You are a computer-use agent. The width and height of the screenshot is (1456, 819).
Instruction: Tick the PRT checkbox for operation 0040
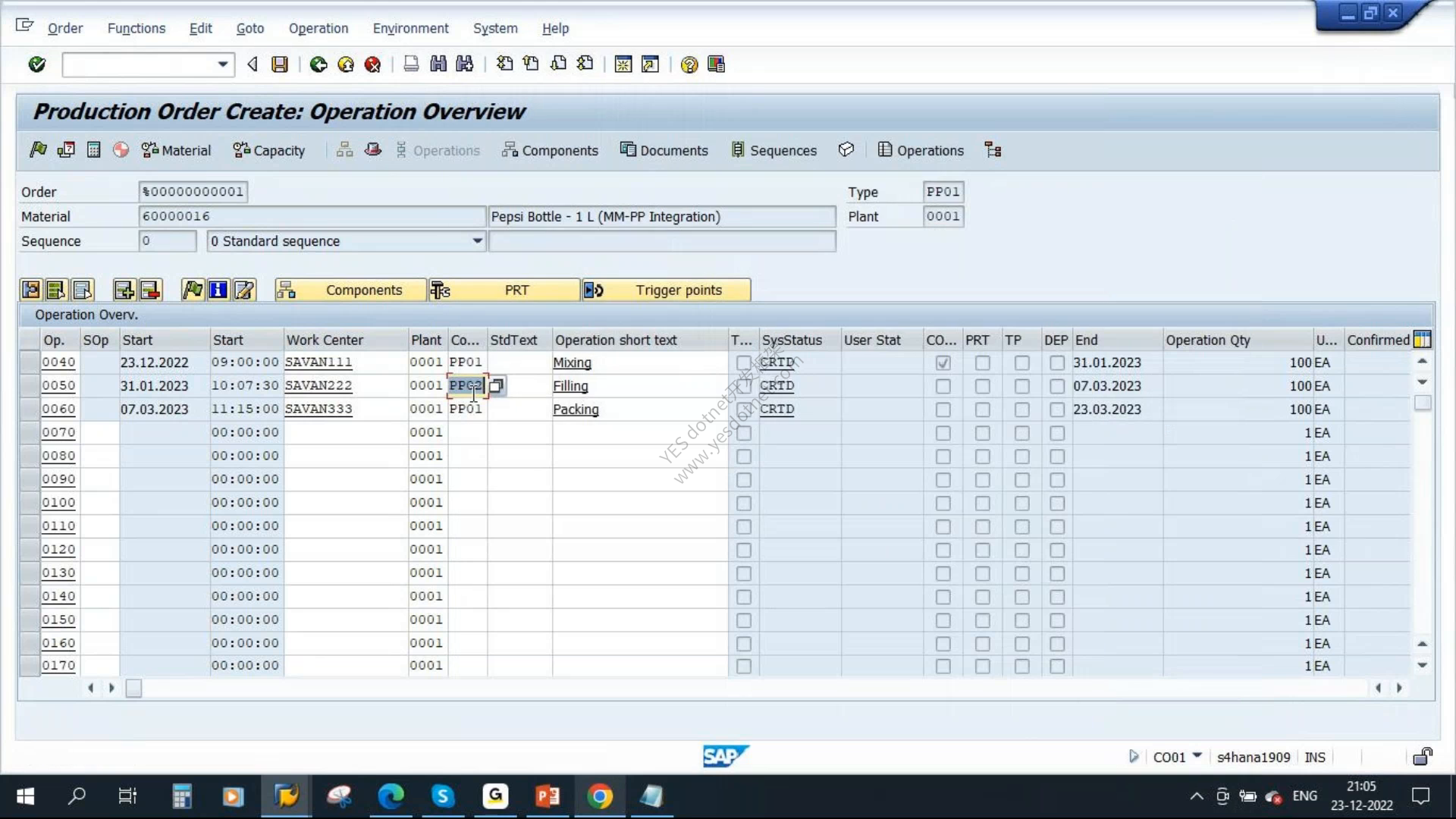point(982,363)
